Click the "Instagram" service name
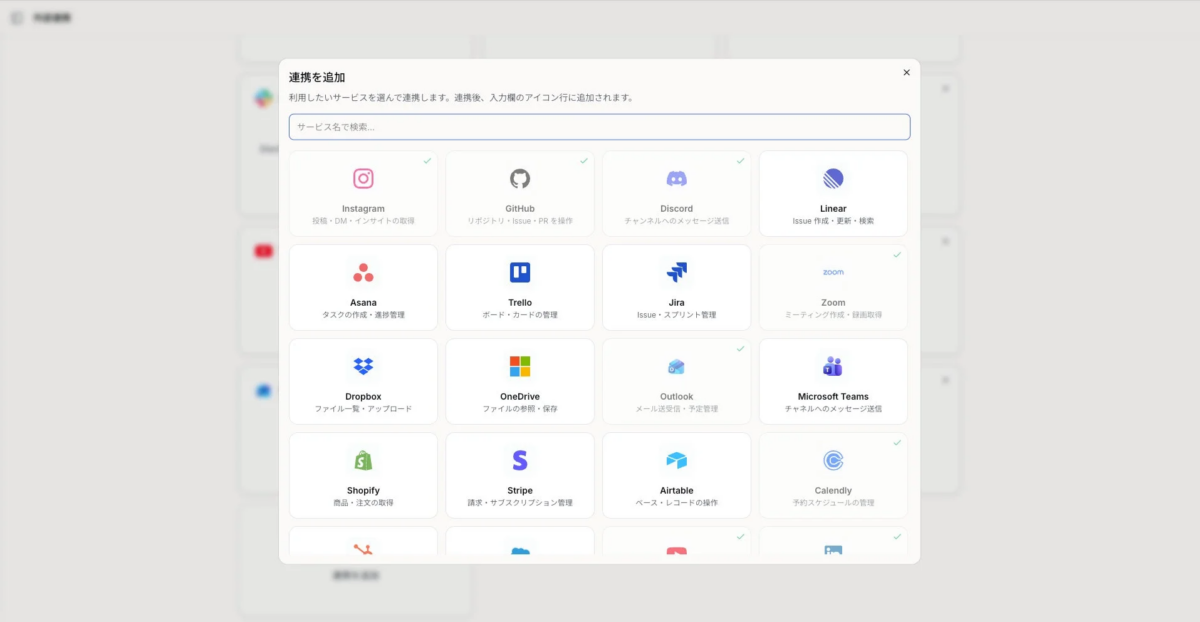The height and width of the screenshot is (622, 1200). coord(363,209)
